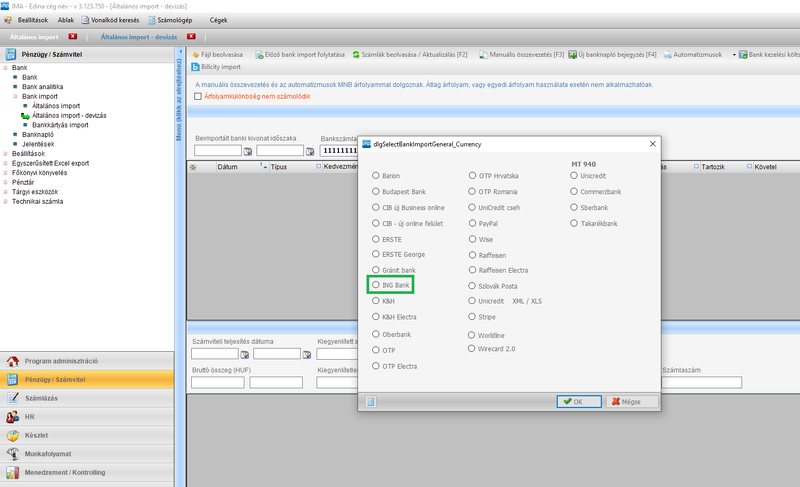Expand the Tárgyi eszközök node
800x487 pixels.
pyautogui.click(x=5, y=192)
